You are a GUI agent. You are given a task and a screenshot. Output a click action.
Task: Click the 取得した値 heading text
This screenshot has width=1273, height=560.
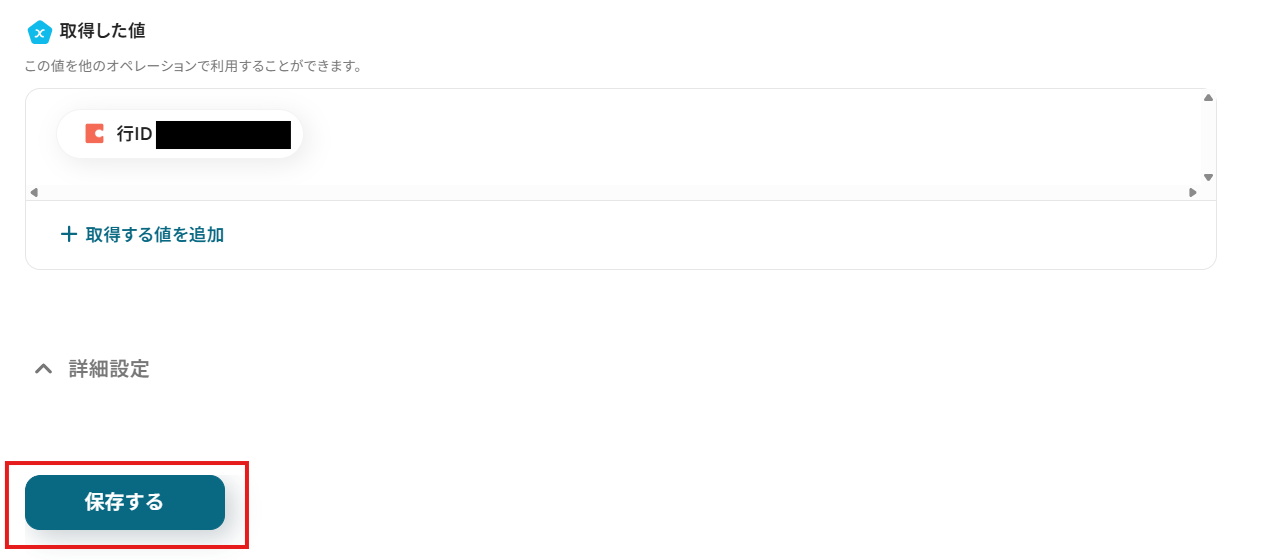click(102, 31)
